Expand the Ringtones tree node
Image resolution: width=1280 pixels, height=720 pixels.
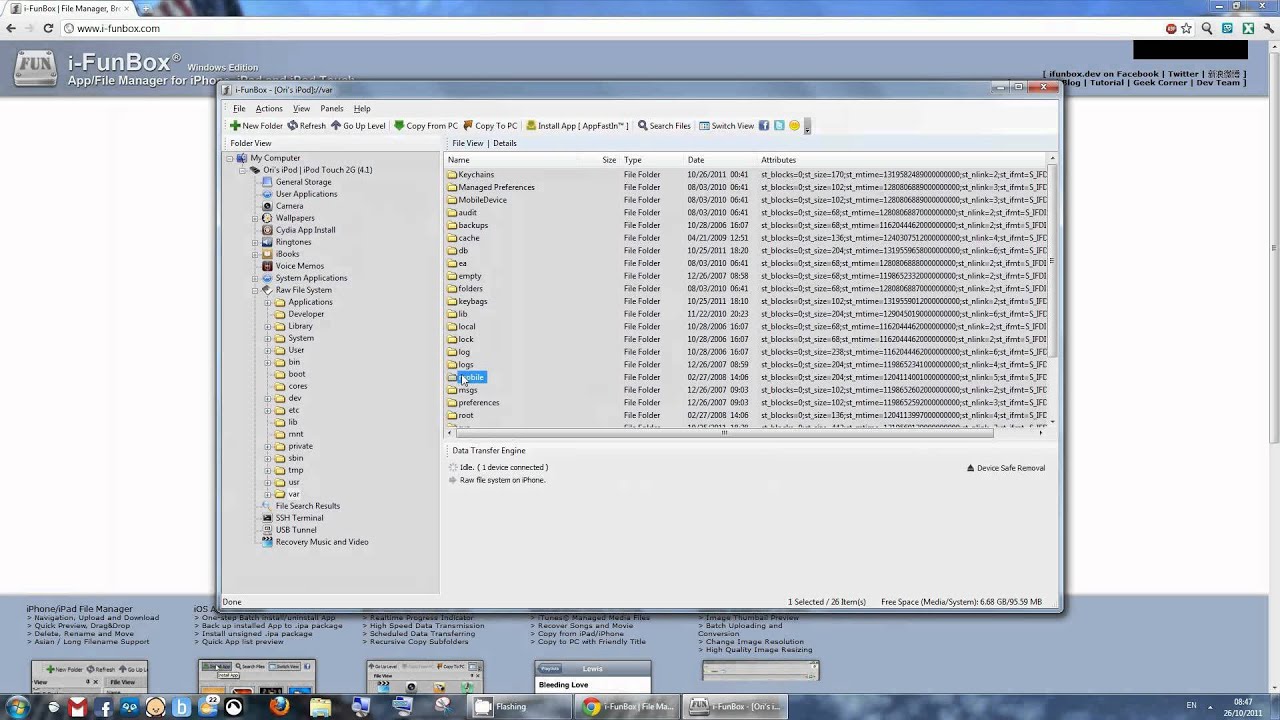[255, 242]
